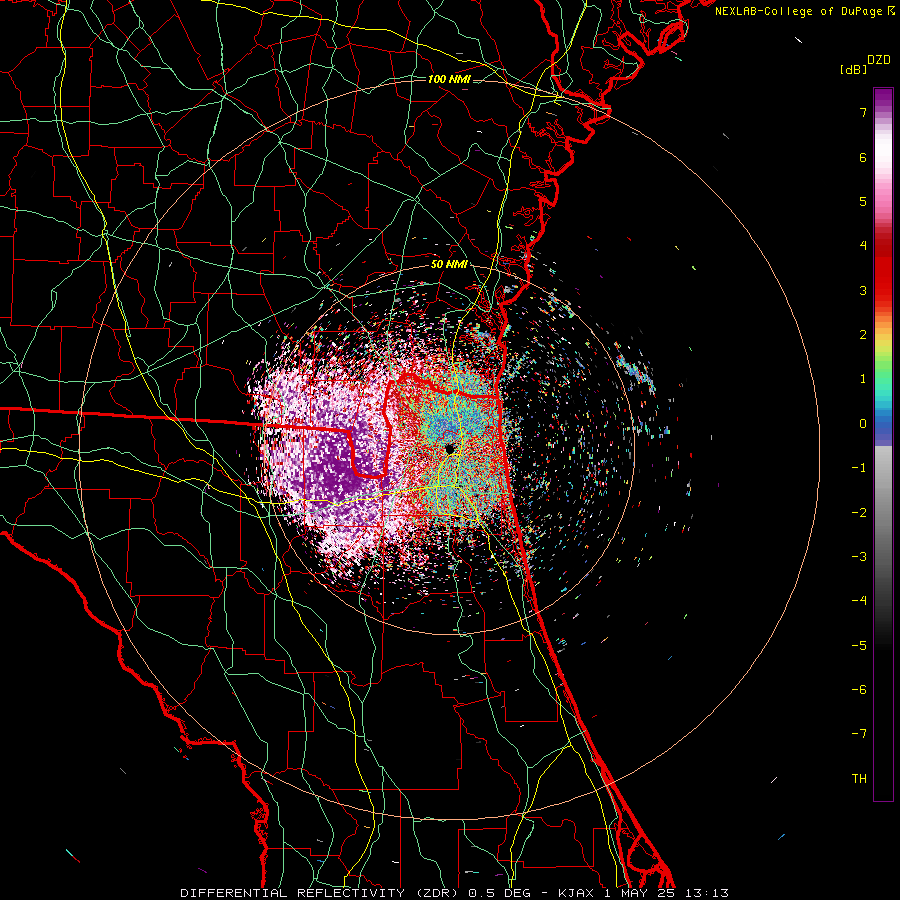Click the 0 dB value on color scale
This screenshot has width=900, height=900.
[863, 424]
